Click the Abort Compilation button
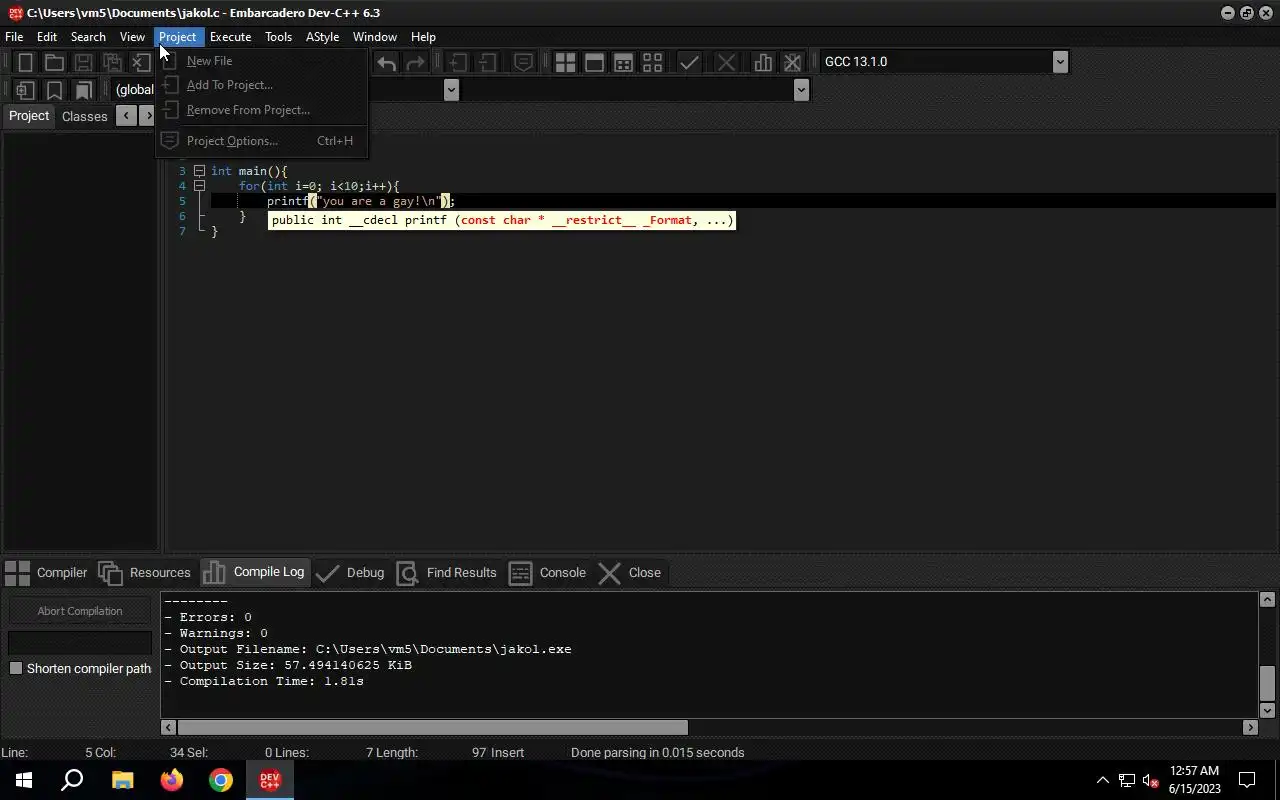The height and width of the screenshot is (800, 1280). coord(80,611)
